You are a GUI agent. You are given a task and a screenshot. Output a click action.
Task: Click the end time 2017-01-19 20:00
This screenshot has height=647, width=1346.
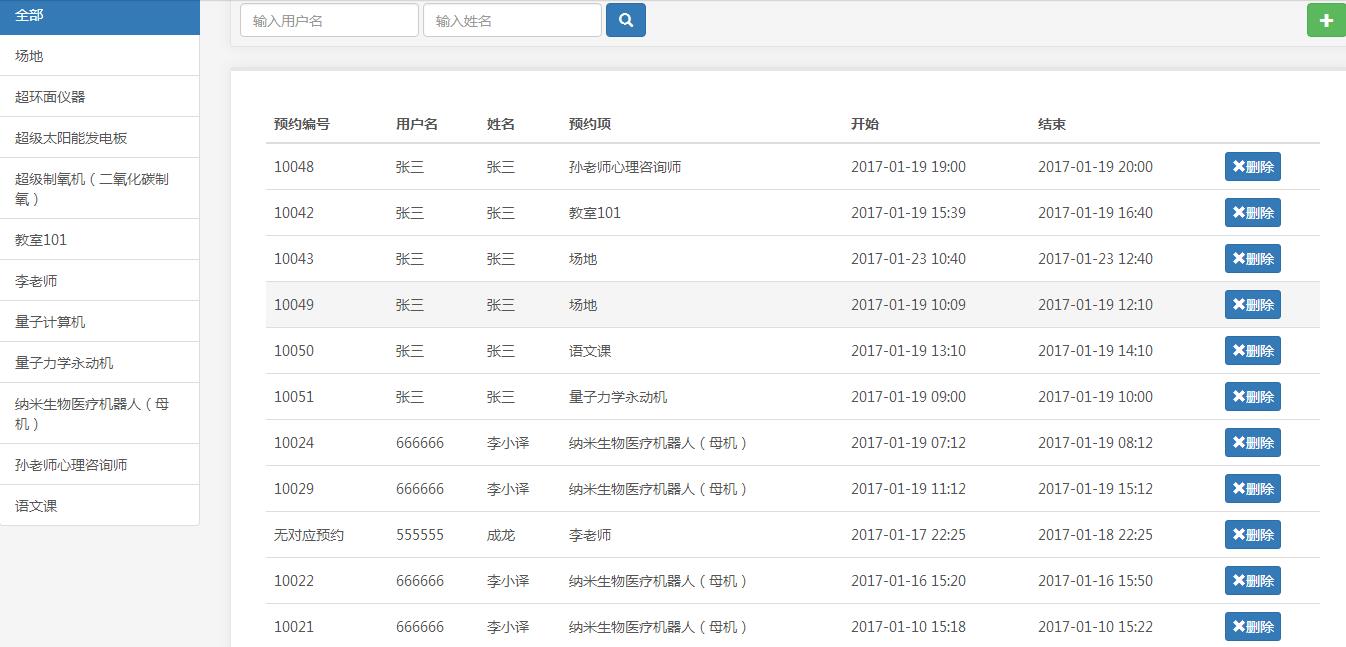point(1095,167)
